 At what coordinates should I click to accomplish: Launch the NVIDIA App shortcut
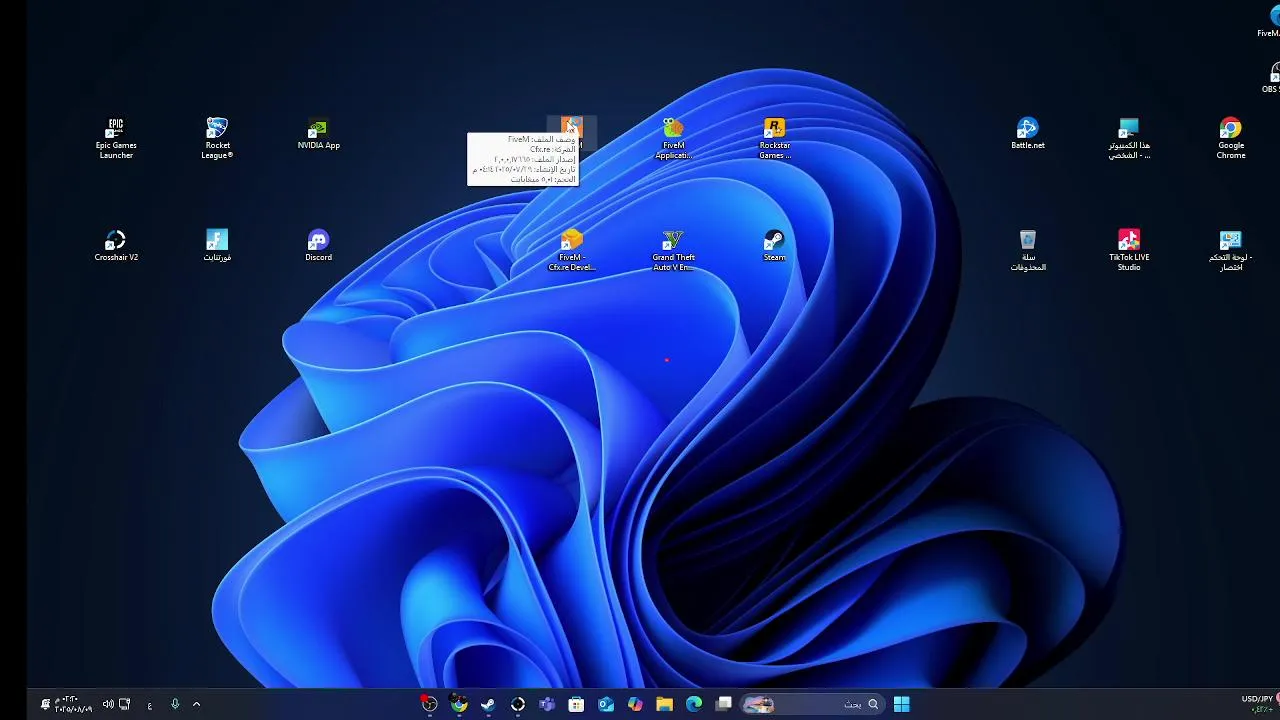[318, 135]
